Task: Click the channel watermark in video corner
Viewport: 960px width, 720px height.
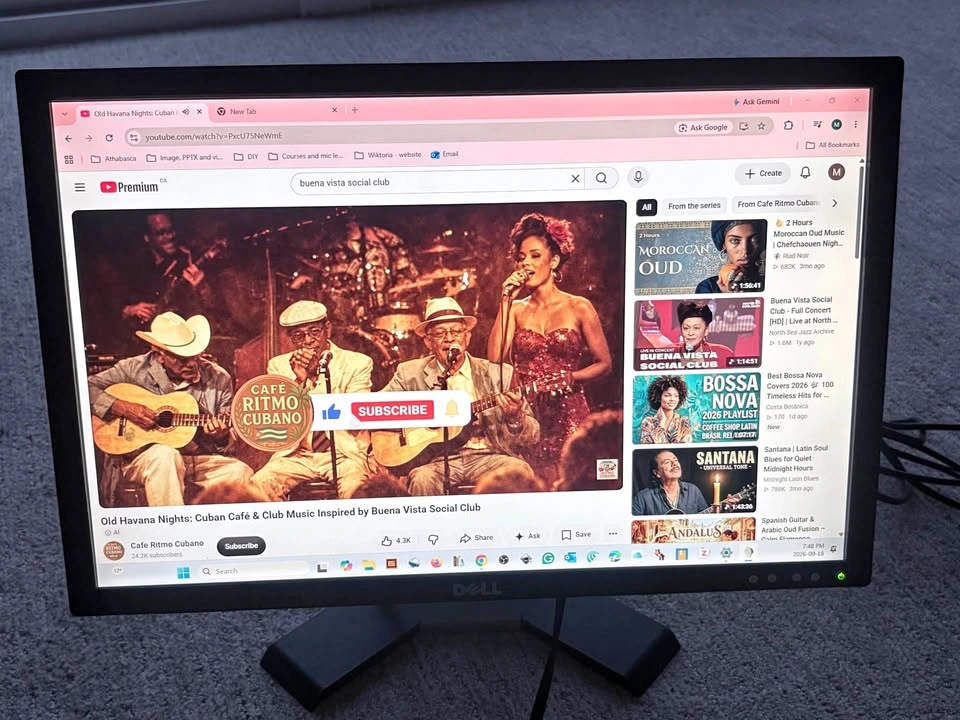Action: (x=607, y=470)
